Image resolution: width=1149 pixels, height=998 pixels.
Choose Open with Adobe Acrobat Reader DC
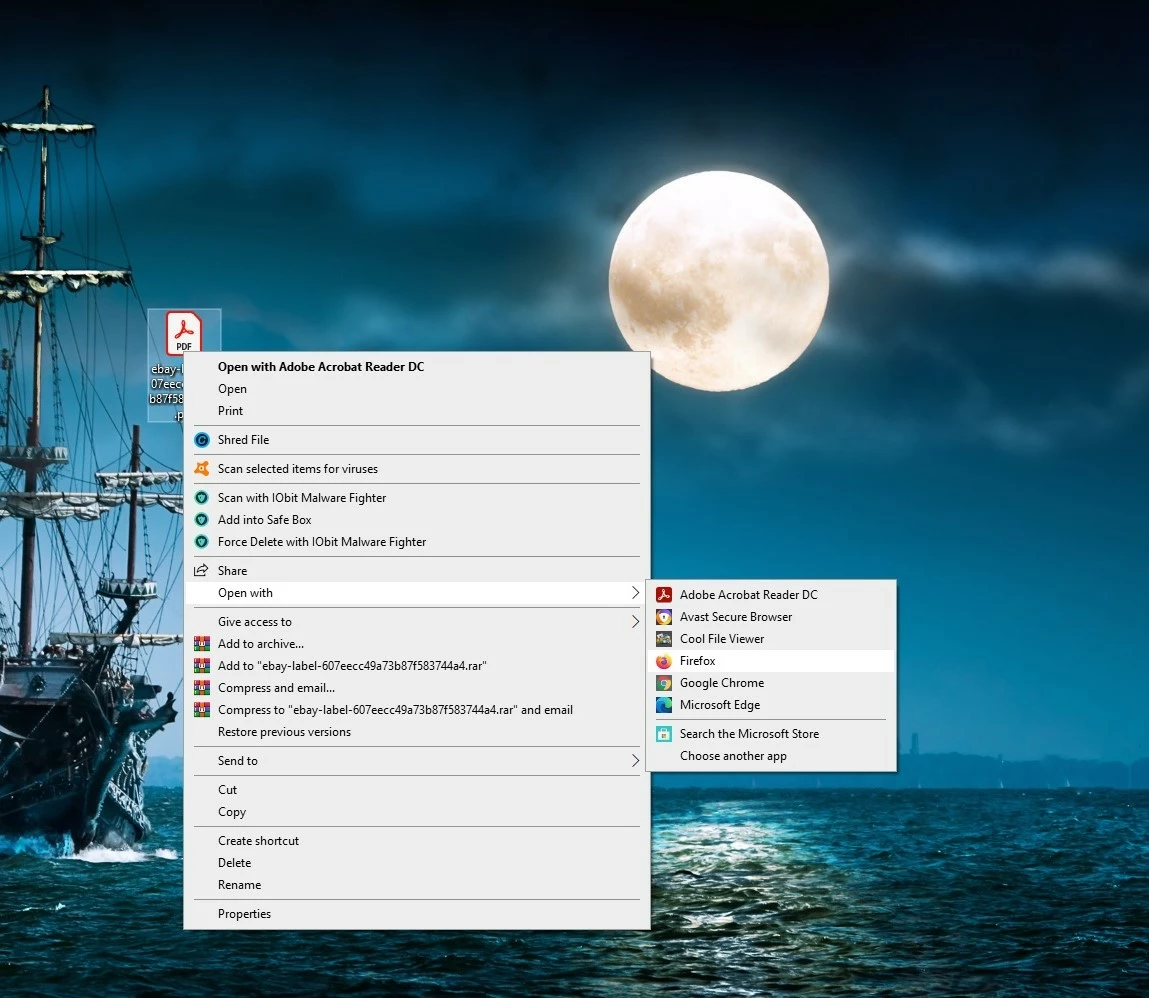coord(417,366)
